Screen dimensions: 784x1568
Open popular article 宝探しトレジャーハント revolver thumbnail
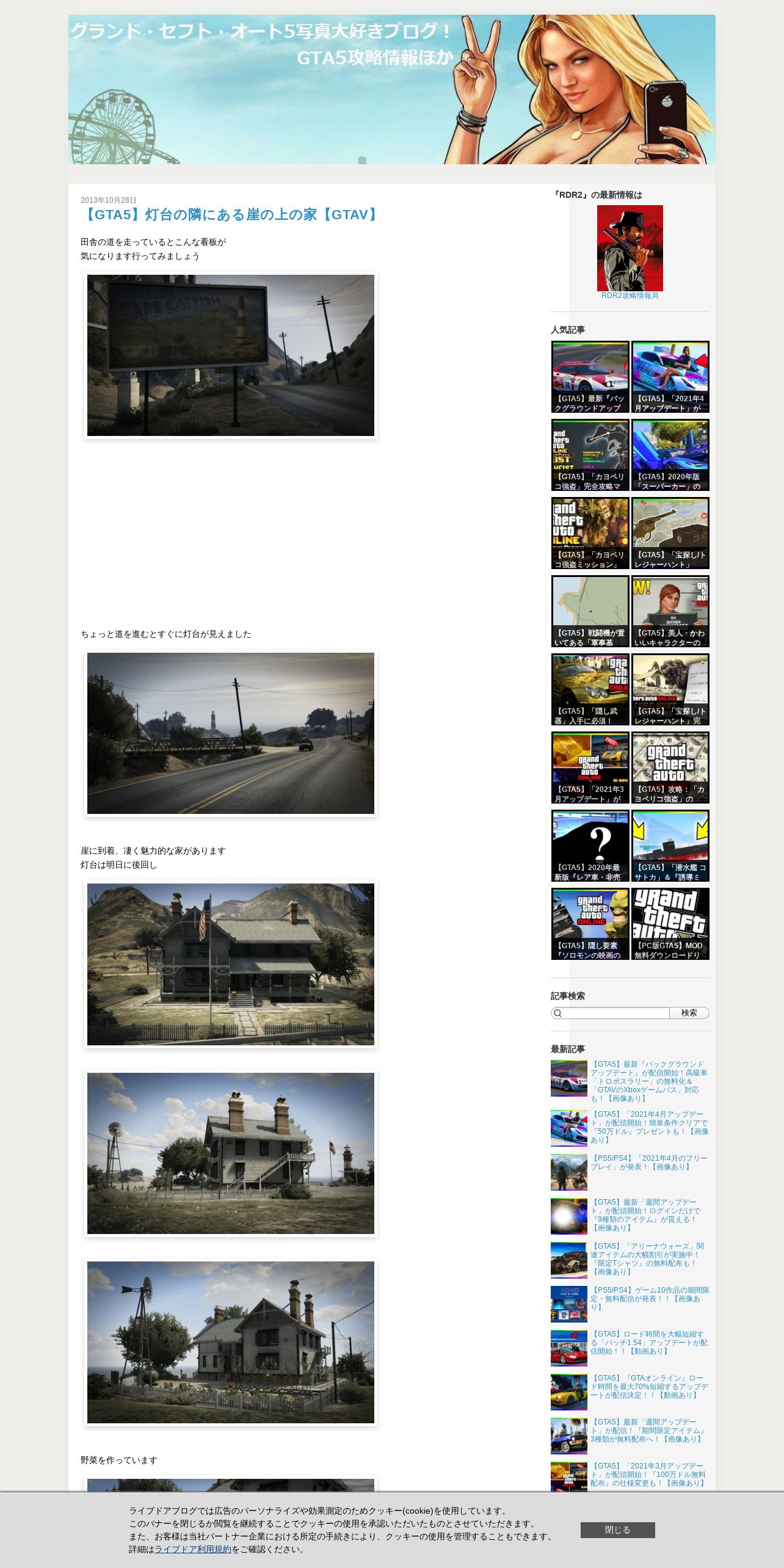point(670,533)
